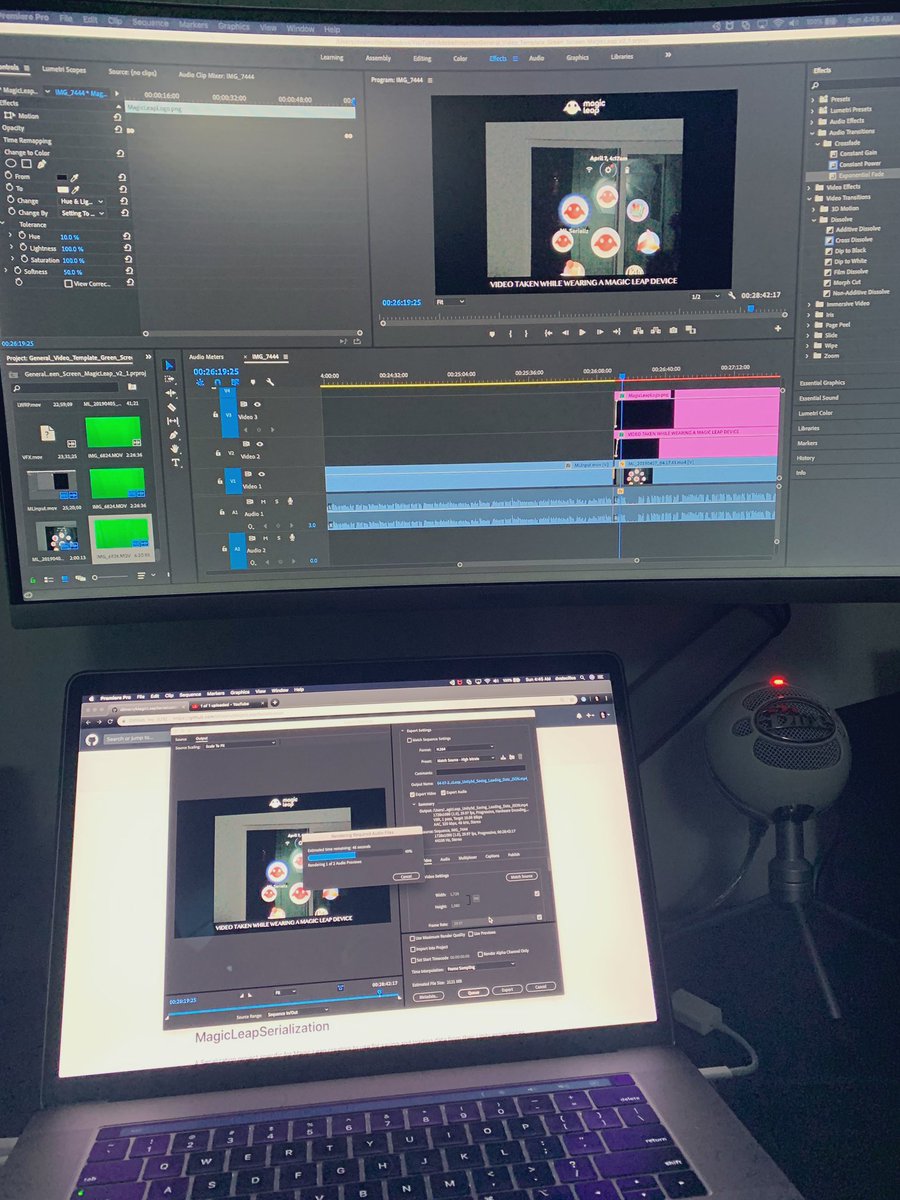Screen dimensions: 900x1200
Task: Select the Cross Dissolve transition
Action: click(x=853, y=240)
